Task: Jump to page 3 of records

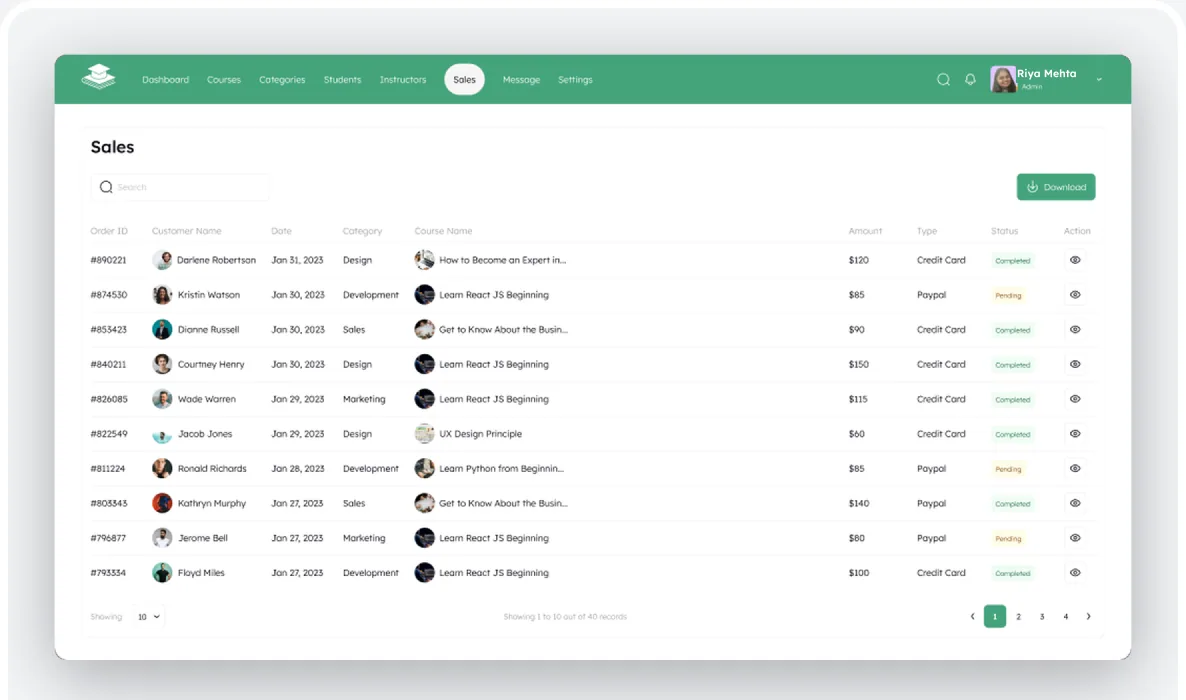Action: point(1042,617)
